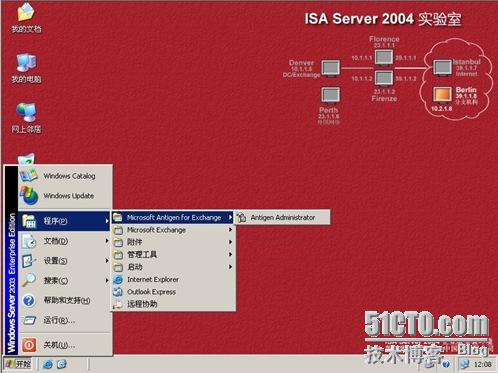Click the 搜索(C) magnifier icon
The image size is (498, 373).
pos(29,280)
